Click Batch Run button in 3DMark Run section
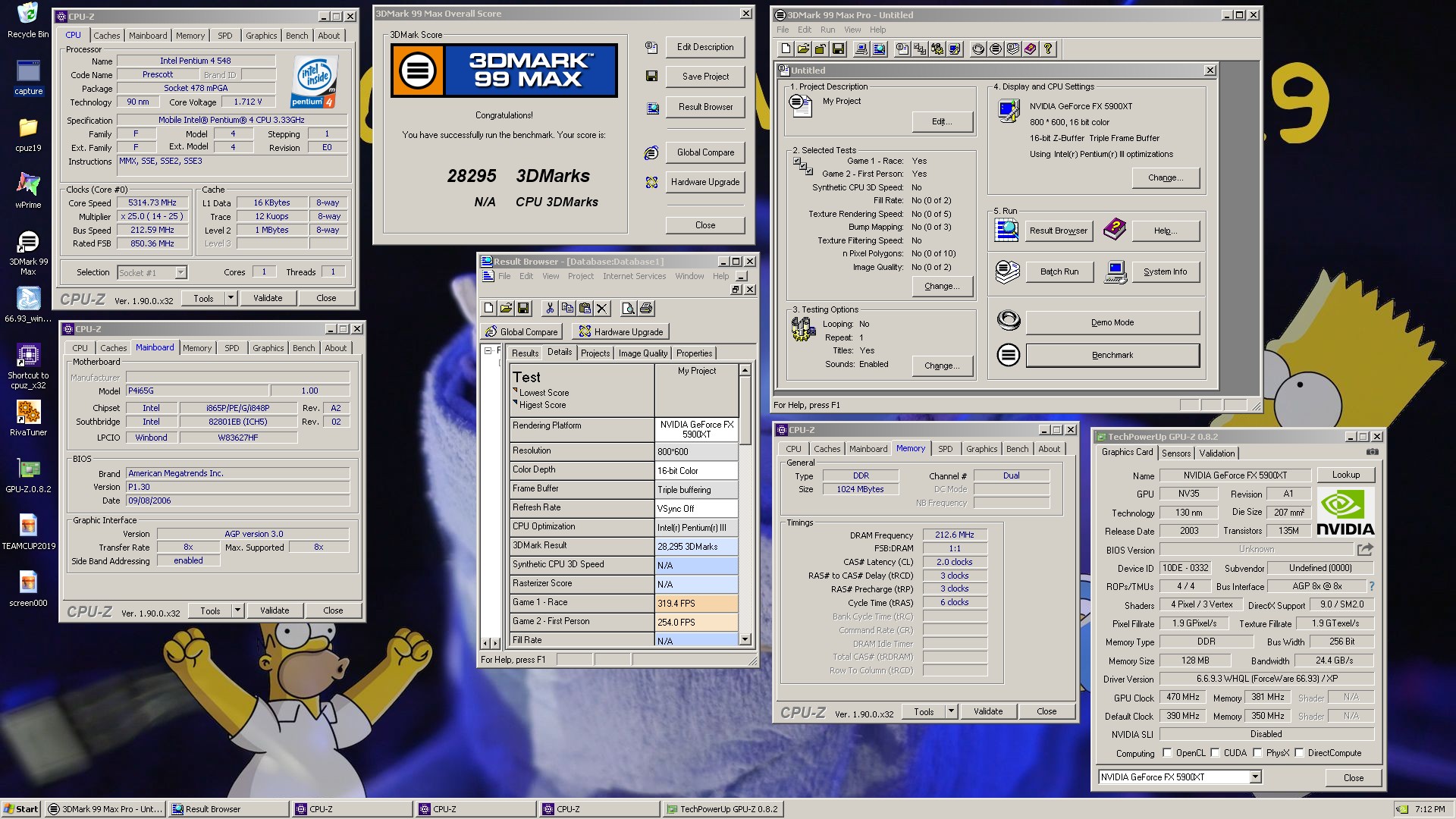This screenshot has height=819, width=1456. pos(1059,271)
